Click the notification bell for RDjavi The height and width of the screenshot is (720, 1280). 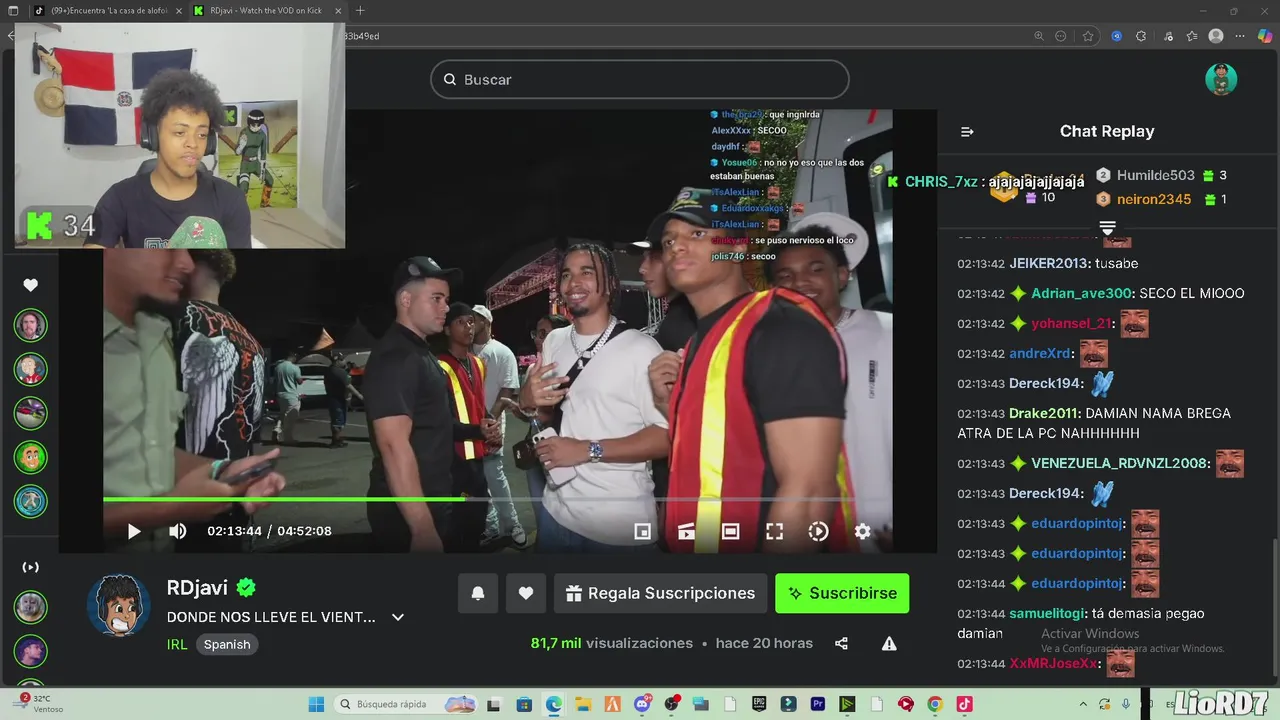click(478, 593)
